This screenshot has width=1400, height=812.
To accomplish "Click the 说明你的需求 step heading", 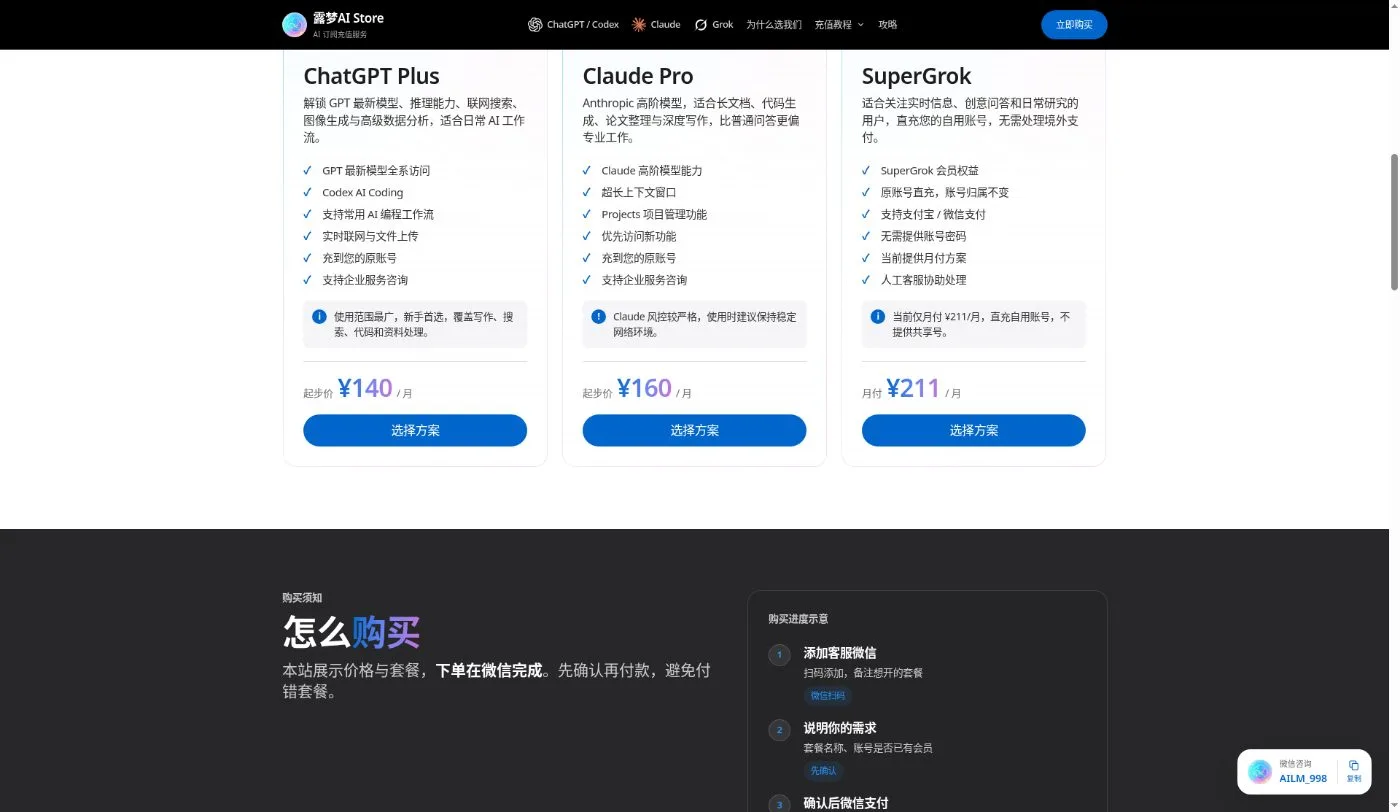I will pos(840,728).
